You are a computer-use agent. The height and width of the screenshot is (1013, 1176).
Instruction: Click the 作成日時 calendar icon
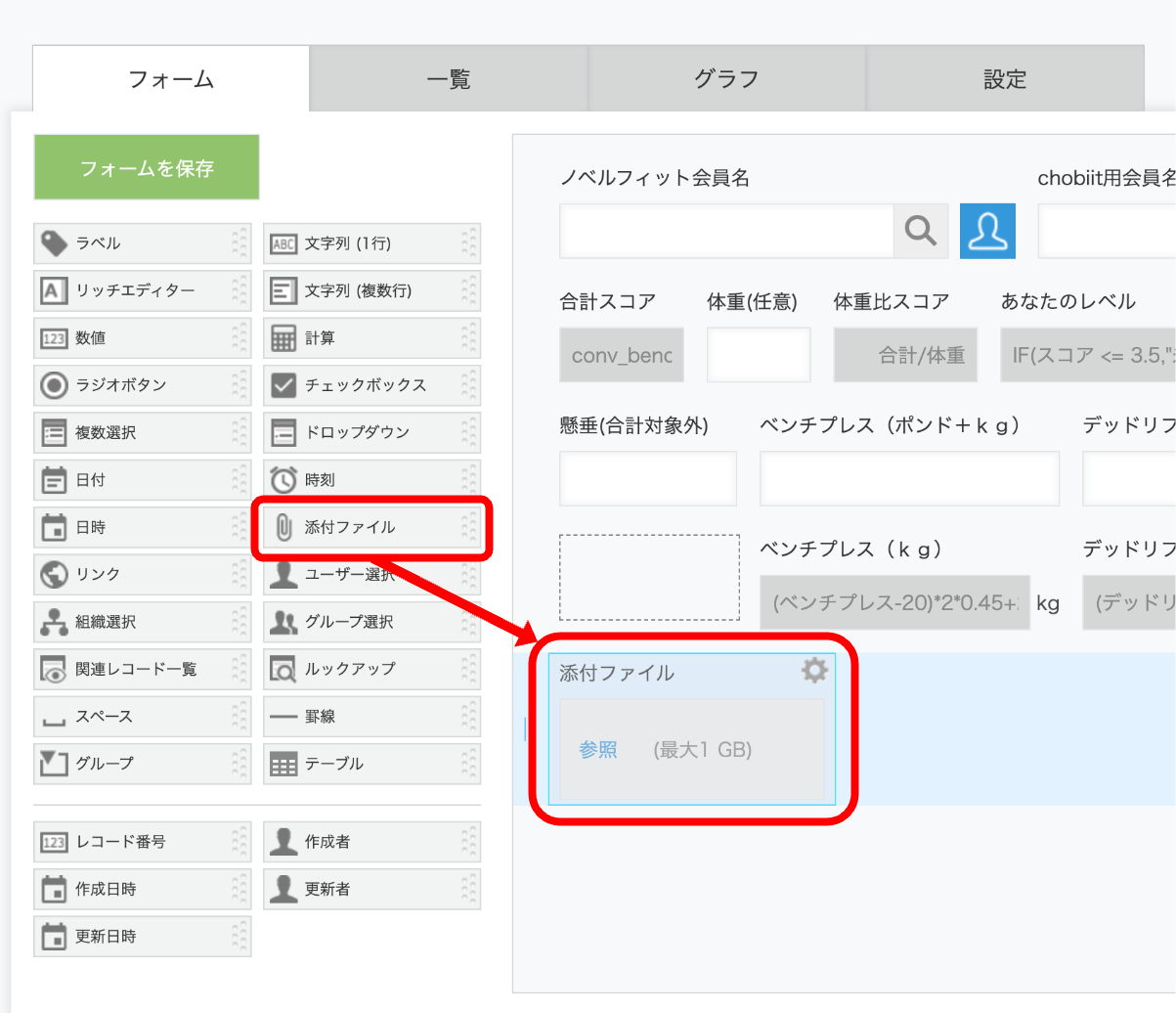pyautogui.click(x=54, y=890)
